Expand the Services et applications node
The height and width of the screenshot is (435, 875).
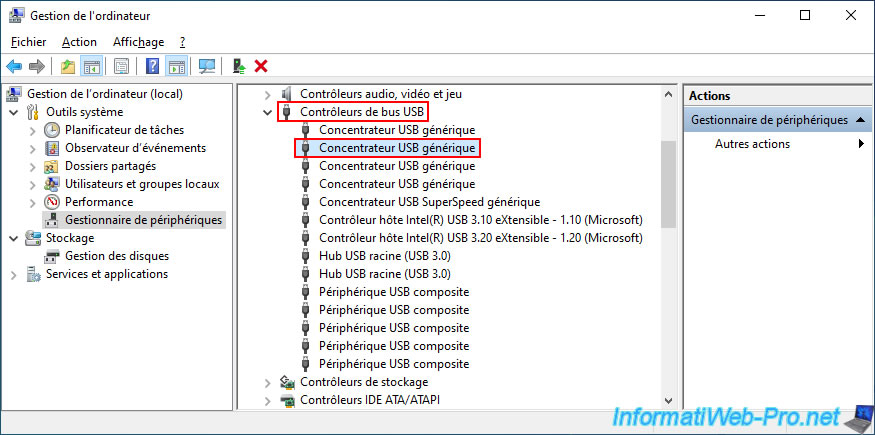click(x=13, y=274)
